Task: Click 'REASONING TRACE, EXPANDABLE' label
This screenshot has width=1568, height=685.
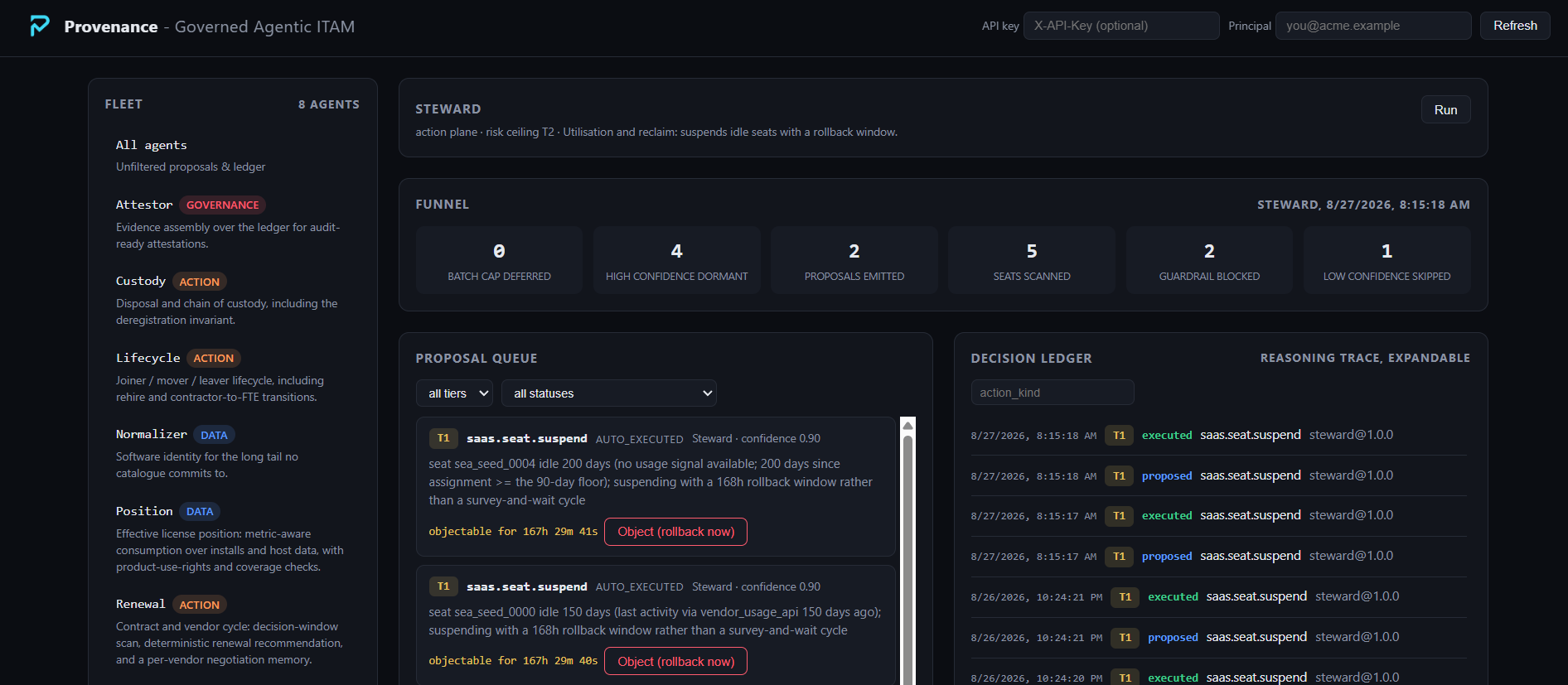Action: pos(1365,358)
